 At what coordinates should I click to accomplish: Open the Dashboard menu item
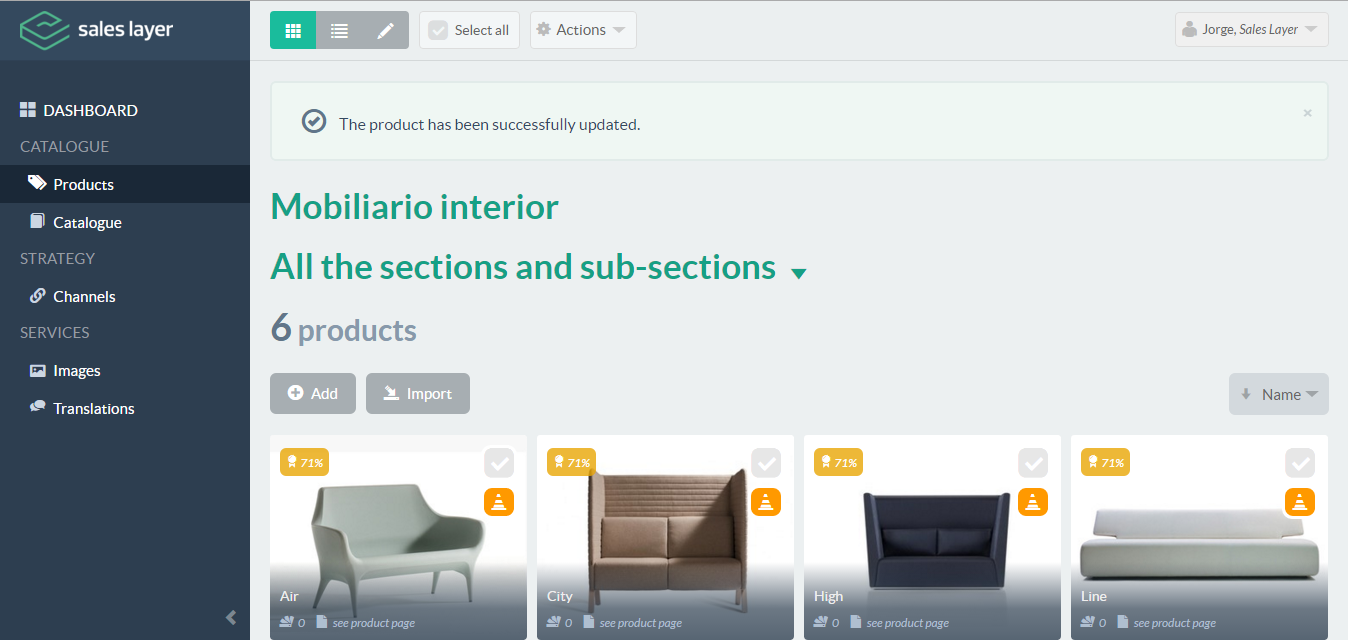pyautogui.click(x=79, y=110)
